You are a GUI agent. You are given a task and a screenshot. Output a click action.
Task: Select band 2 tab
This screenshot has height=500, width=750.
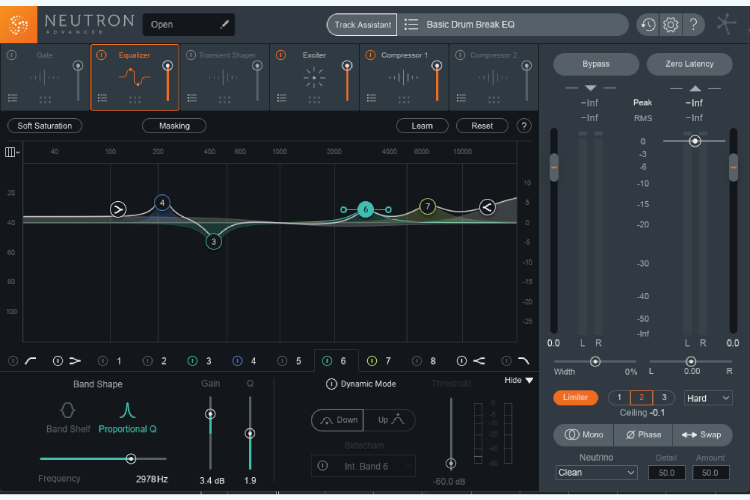click(155, 361)
